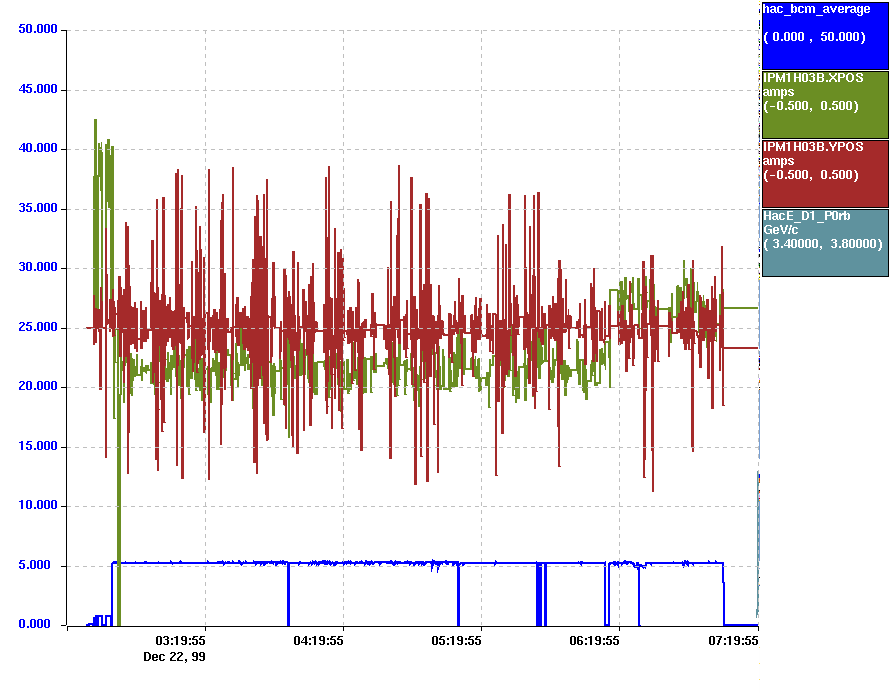Viewport: 890px width, 693px height.
Task: Select the hac_bcm_average blue legend box
Action: pos(824,35)
